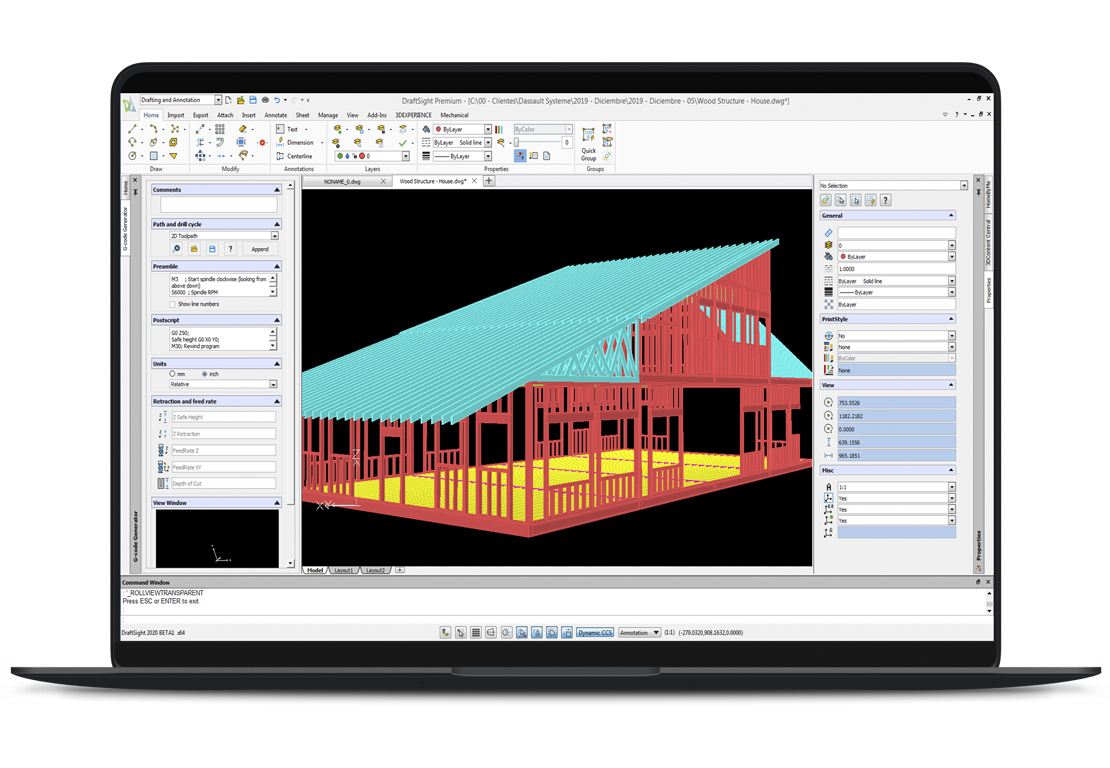Open the Mechanical ribbon tab
The width and height of the screenshot is (1110, 768).
coord(454,115)
